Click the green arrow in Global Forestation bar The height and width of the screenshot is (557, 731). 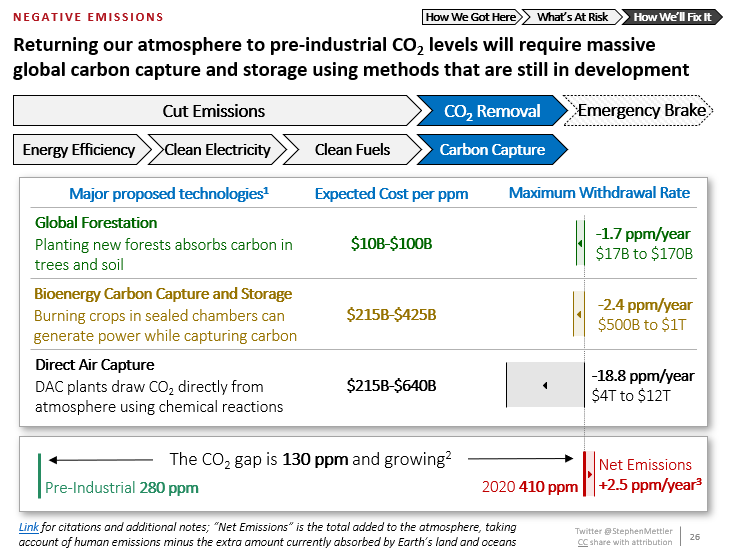tap(579, 244)
